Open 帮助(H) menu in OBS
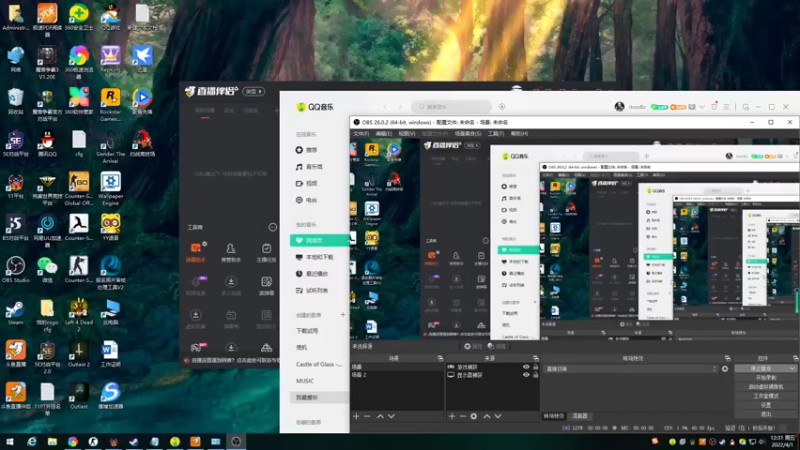Image resolution: width=800 pixels, height=450 pixels. tap(519, 134)
